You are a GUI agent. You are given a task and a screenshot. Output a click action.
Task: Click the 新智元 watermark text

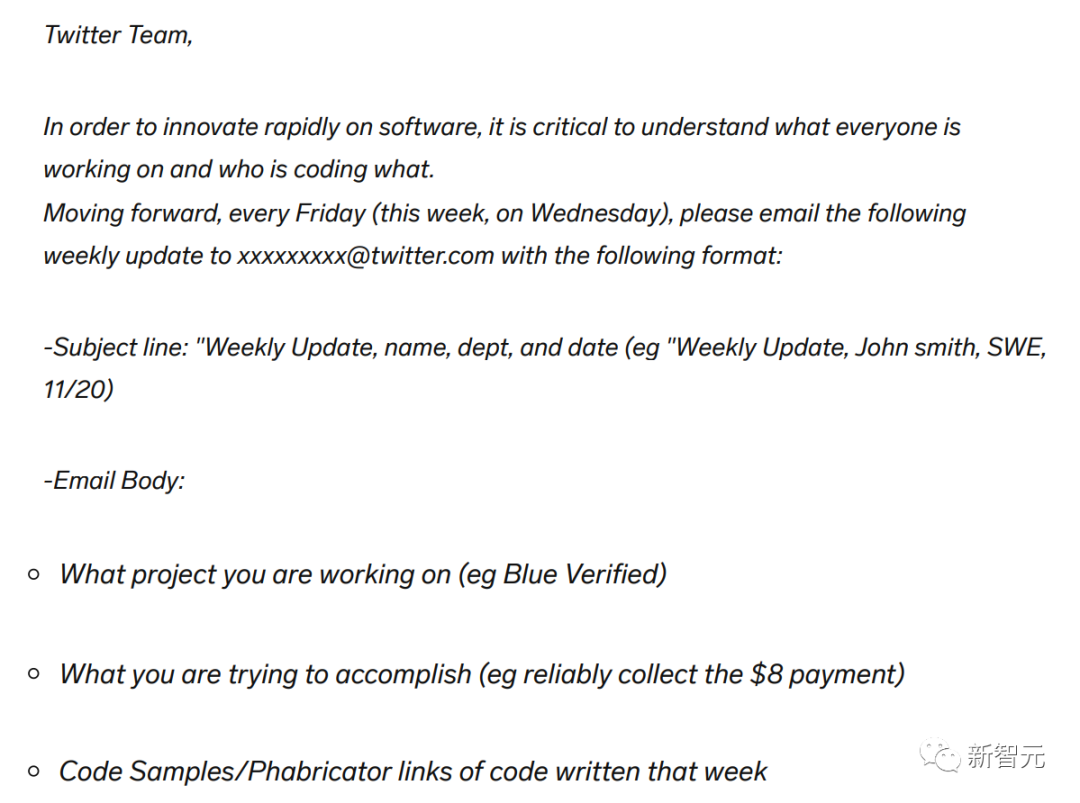1006,757
